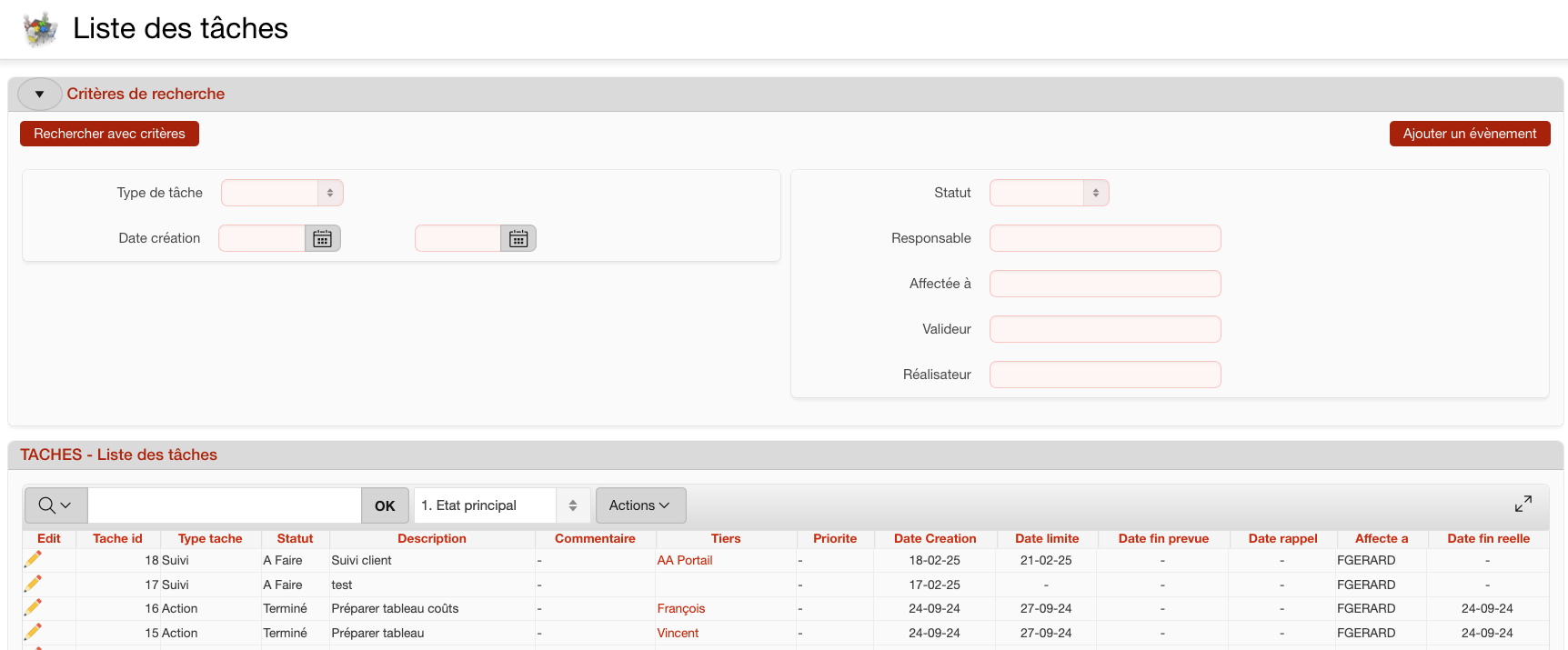Click the application logo in header
This screenshot has width=1568, height=650.
(x=40, y=29)
